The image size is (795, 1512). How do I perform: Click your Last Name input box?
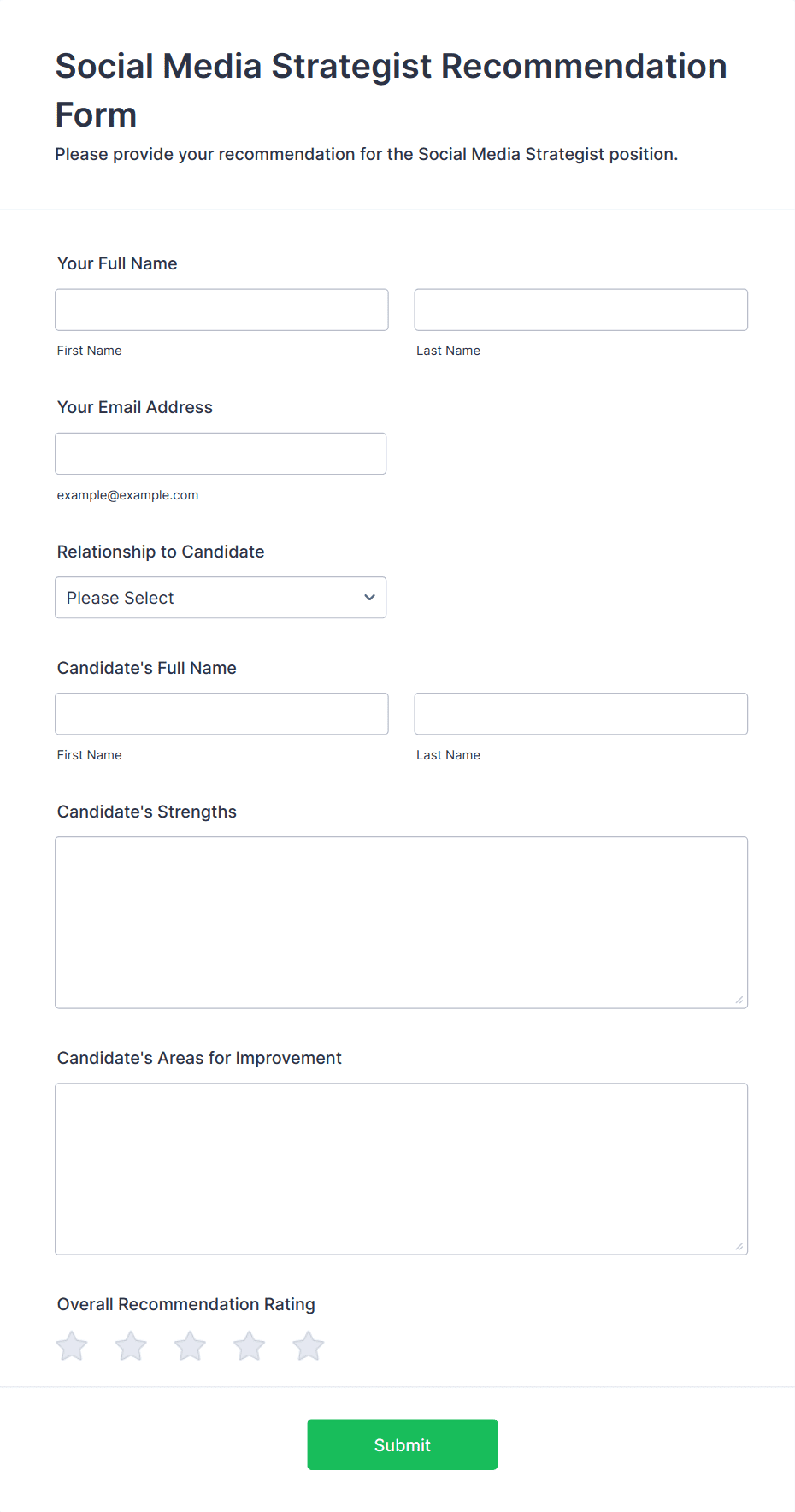(580, 310)
